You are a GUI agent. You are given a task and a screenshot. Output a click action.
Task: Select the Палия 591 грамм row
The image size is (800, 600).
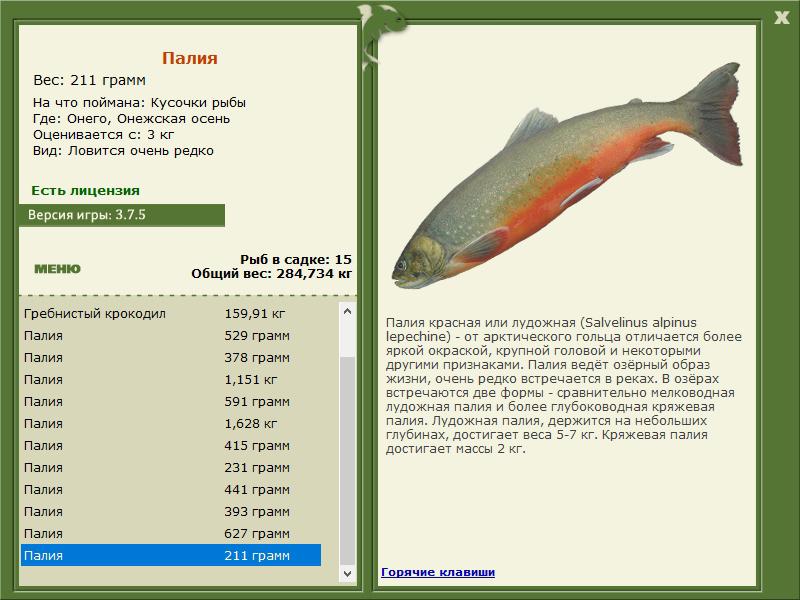click(171, 401)
